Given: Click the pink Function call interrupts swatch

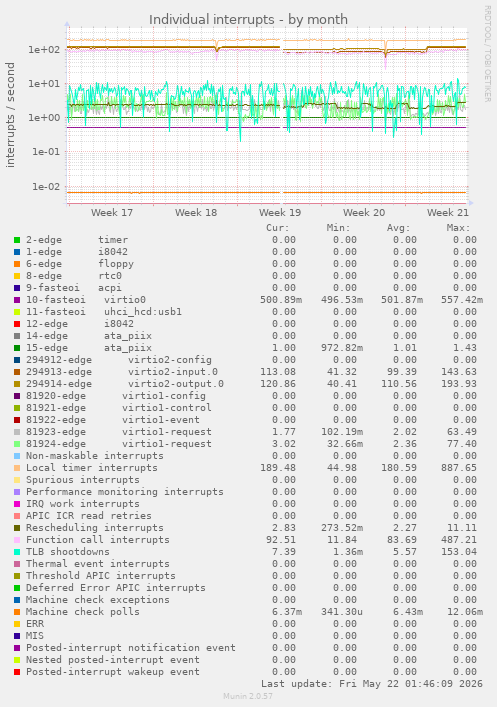Looking at the screenshot, I should point(17,540).
